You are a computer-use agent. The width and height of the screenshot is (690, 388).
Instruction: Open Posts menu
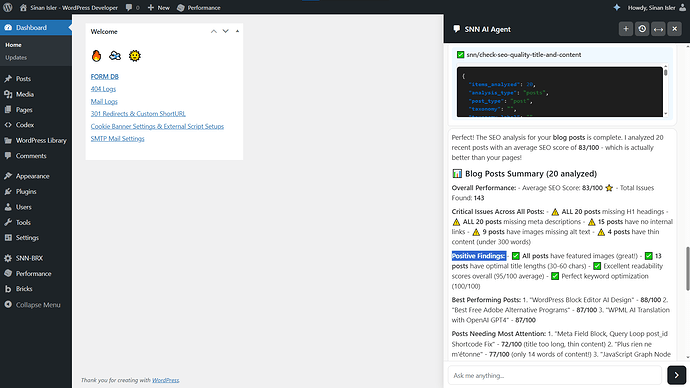pyautogui.click(x=36, y=79)
